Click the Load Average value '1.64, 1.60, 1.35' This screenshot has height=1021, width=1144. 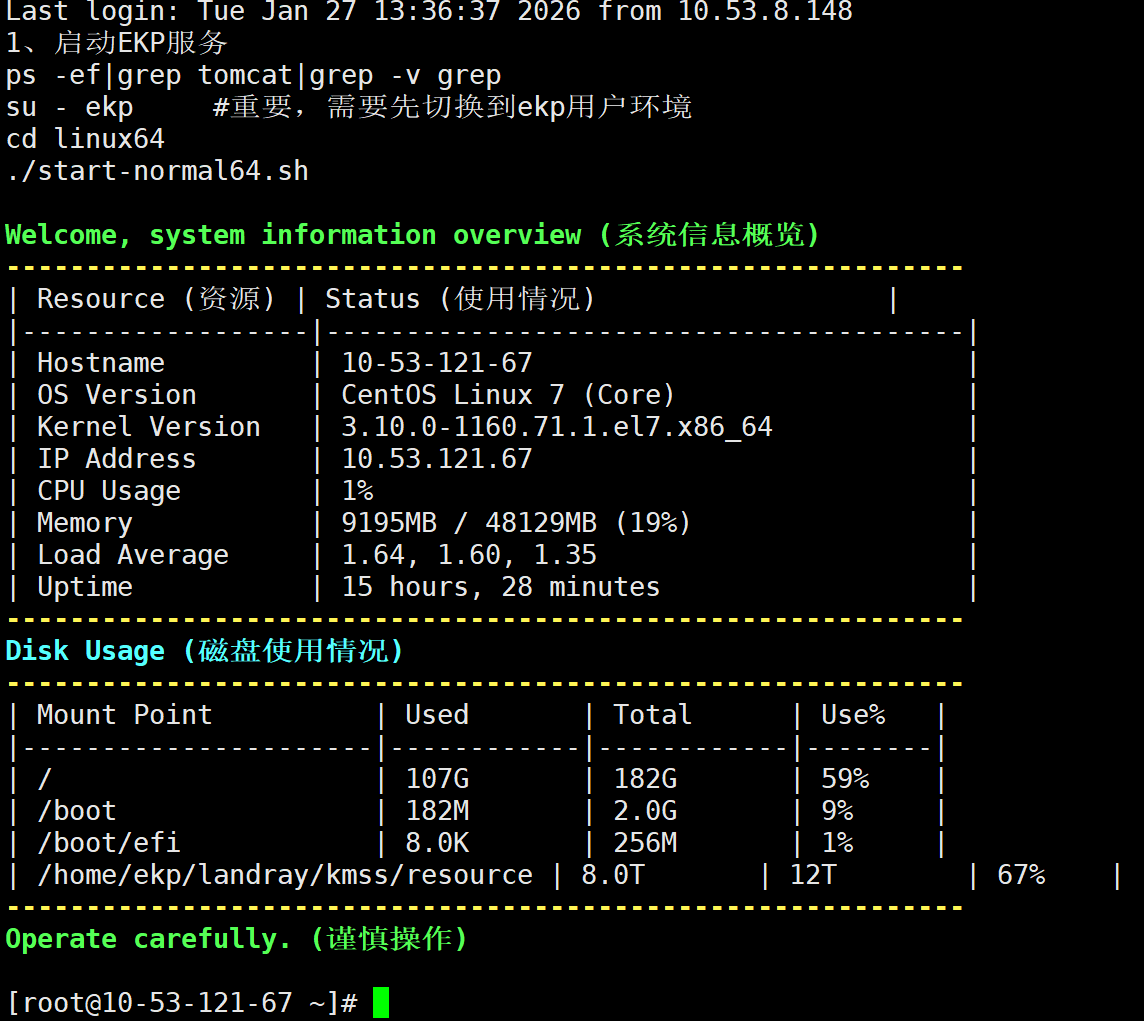coord(469,555)
